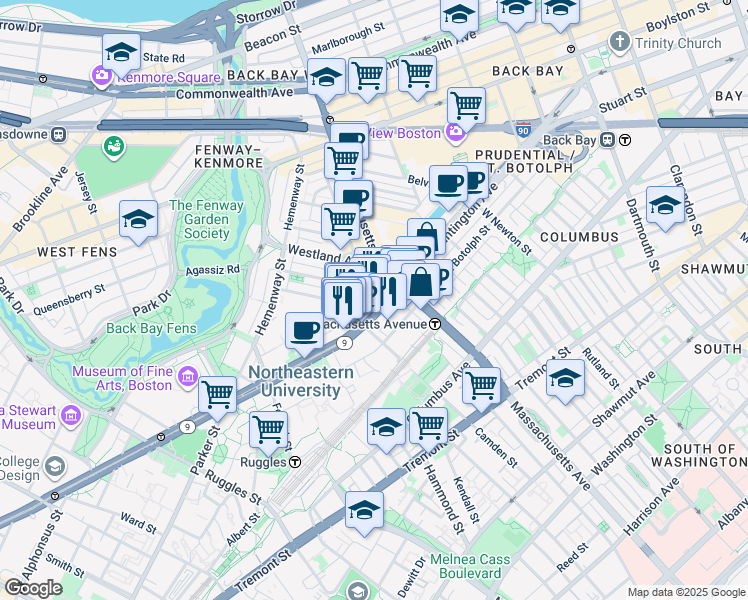Viewport: 748px width, 600px height.
Task: Select the PRUDENTIAL / ST. BOTOLPH label
Action: (525, 161)
